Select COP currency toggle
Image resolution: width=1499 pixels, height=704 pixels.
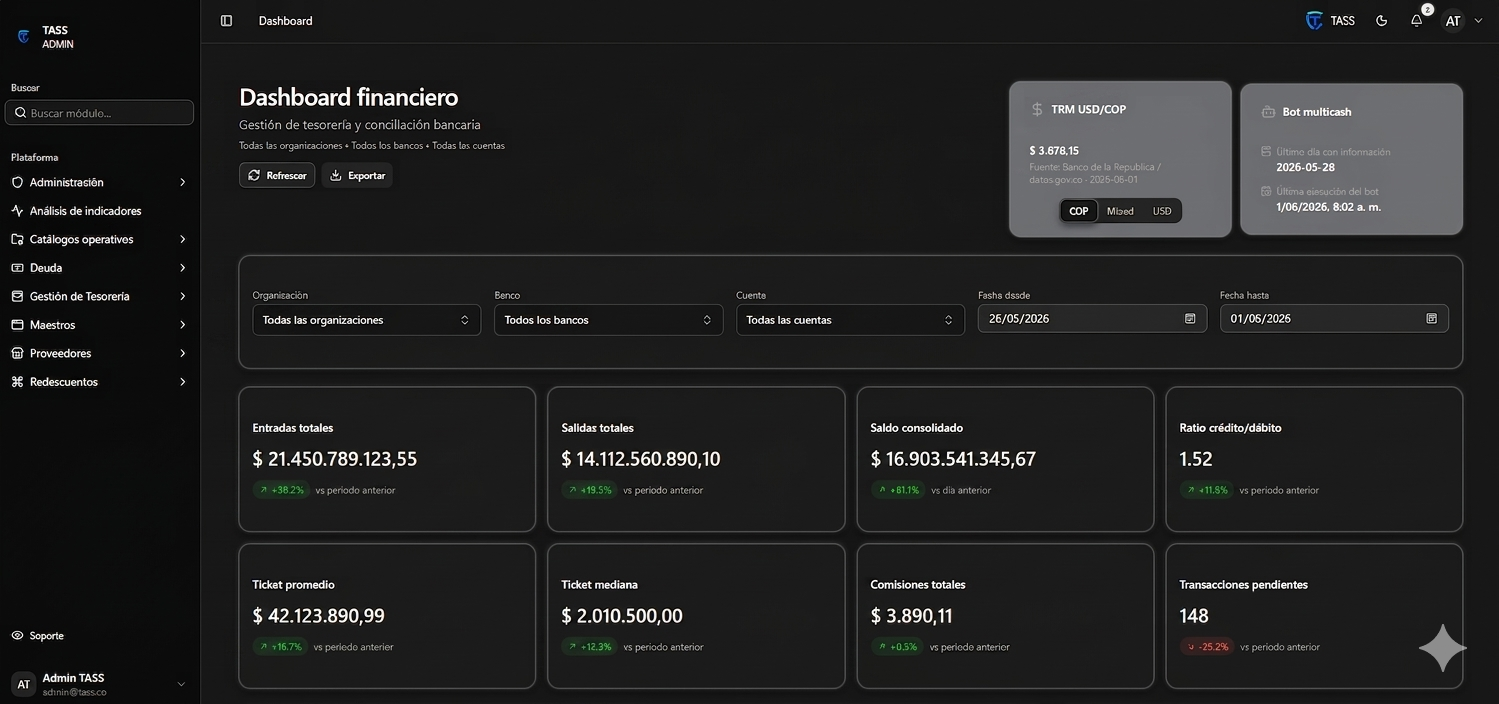(1079, 211)
